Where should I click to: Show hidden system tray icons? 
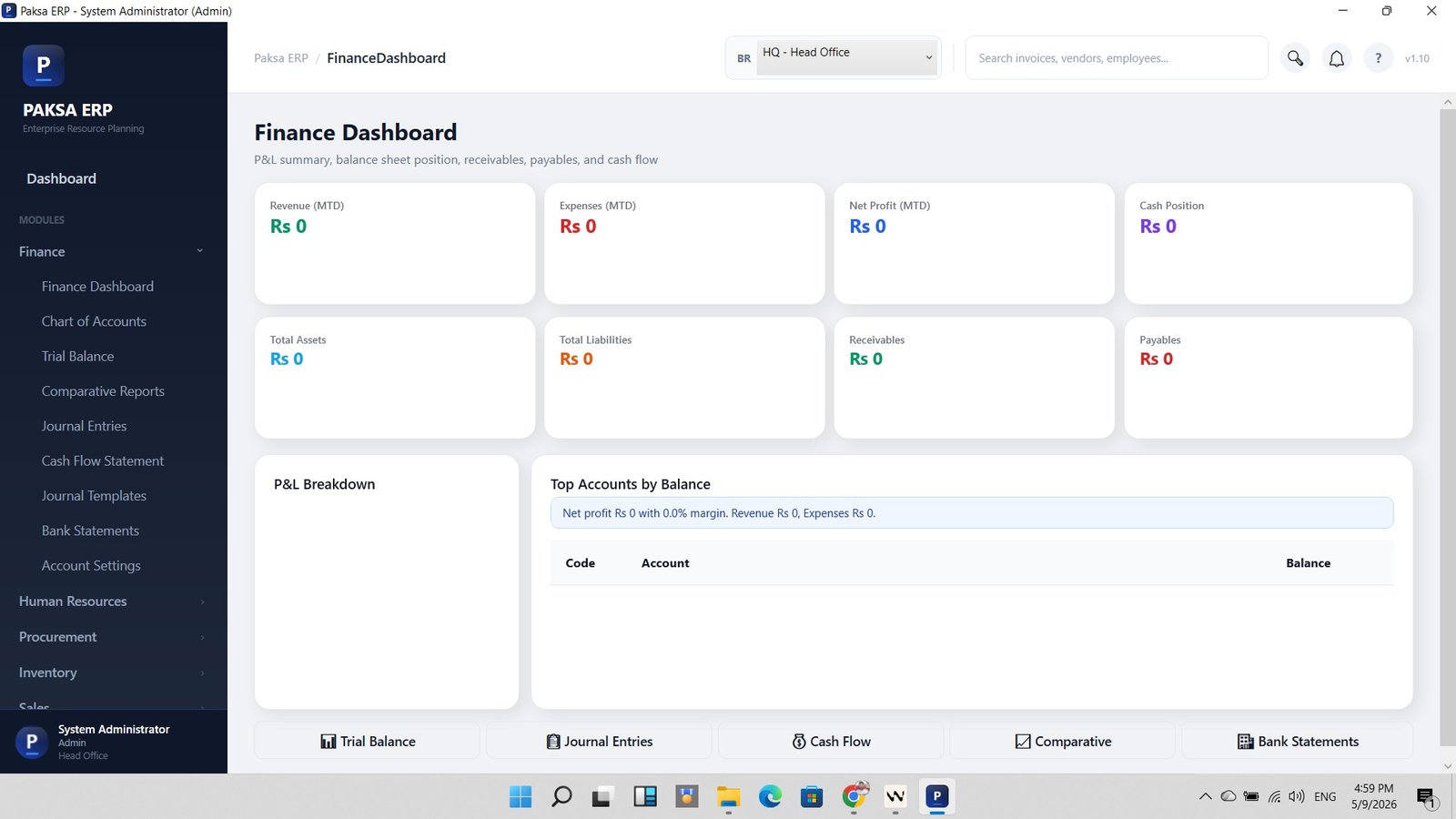click(1205, 796)
